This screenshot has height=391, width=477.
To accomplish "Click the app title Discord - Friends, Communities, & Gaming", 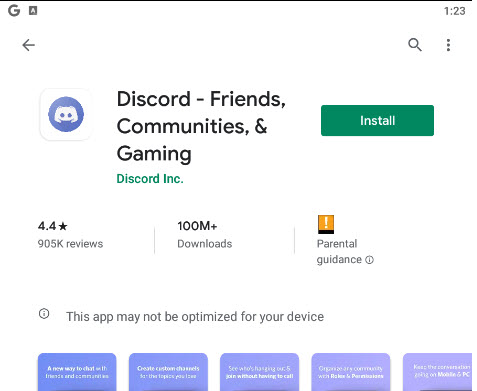I will [x=201, y=126].
